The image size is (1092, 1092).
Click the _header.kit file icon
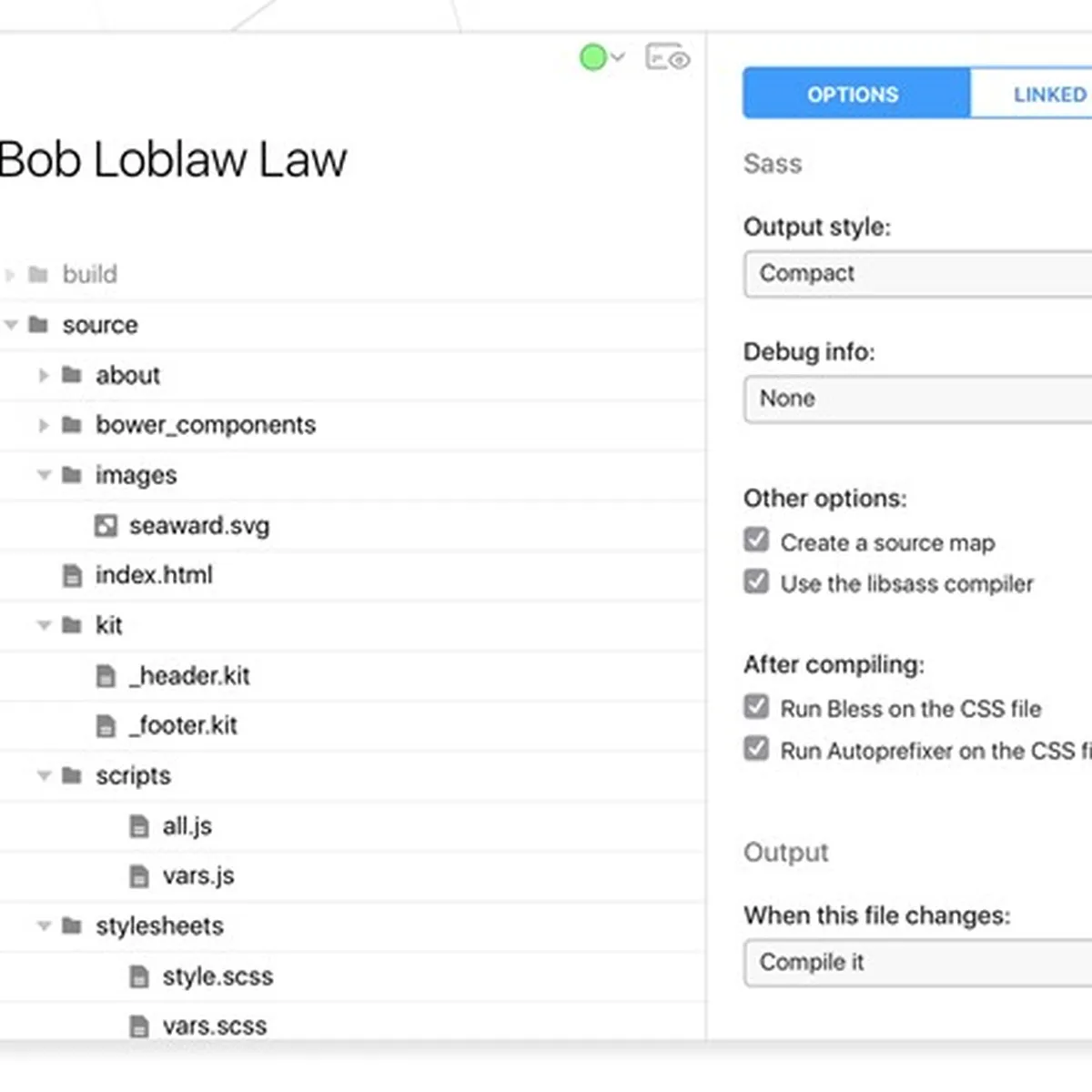pos(106,675)
